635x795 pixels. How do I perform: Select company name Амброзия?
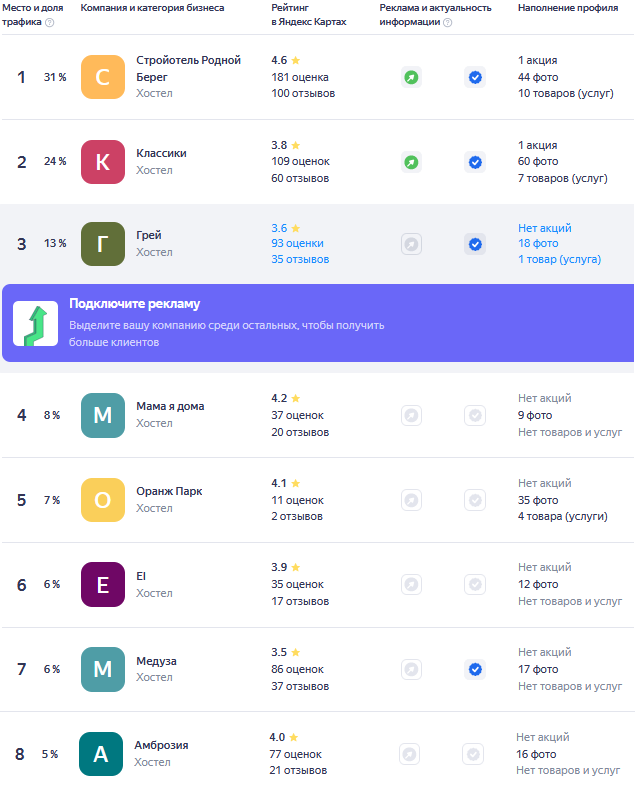[161, 745]
